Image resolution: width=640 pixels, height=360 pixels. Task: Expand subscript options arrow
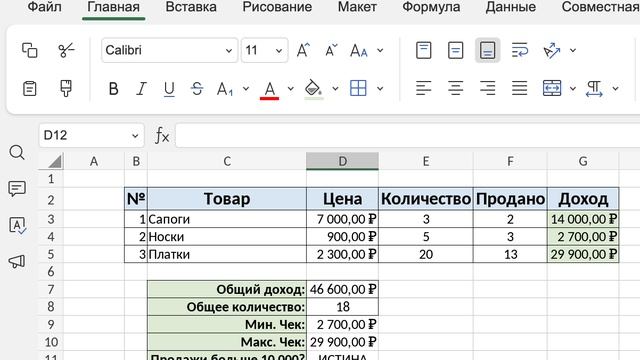tap(246, 89)
